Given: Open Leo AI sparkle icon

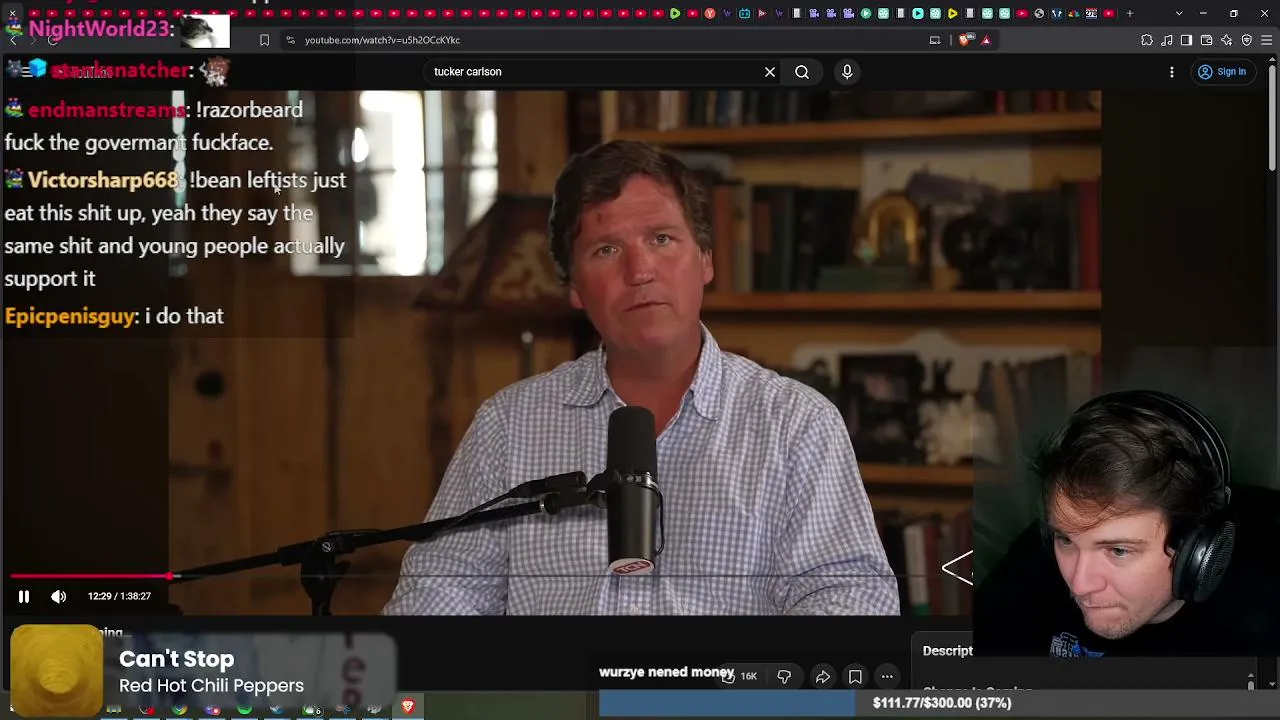Looking at the screenshot, I should pyautogui.click(x=1227, y=40).
